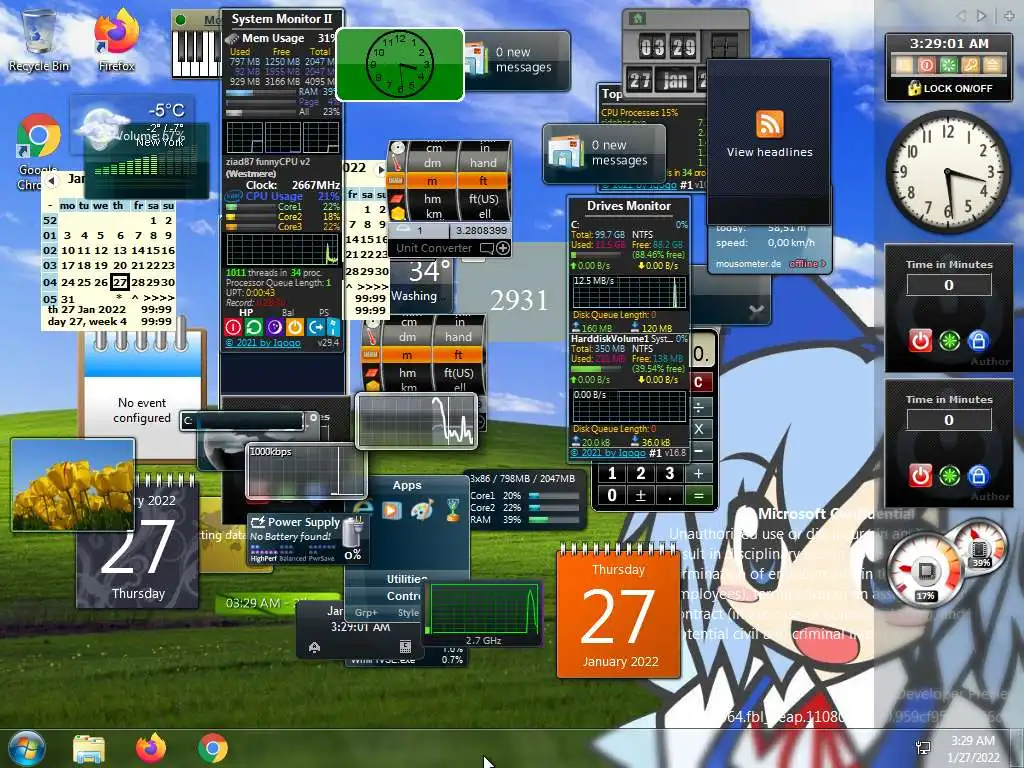This screenshot has width=1024, height=768.
Task: Click the orange standby power icon in System Monitor II
Action: (295, 327)
